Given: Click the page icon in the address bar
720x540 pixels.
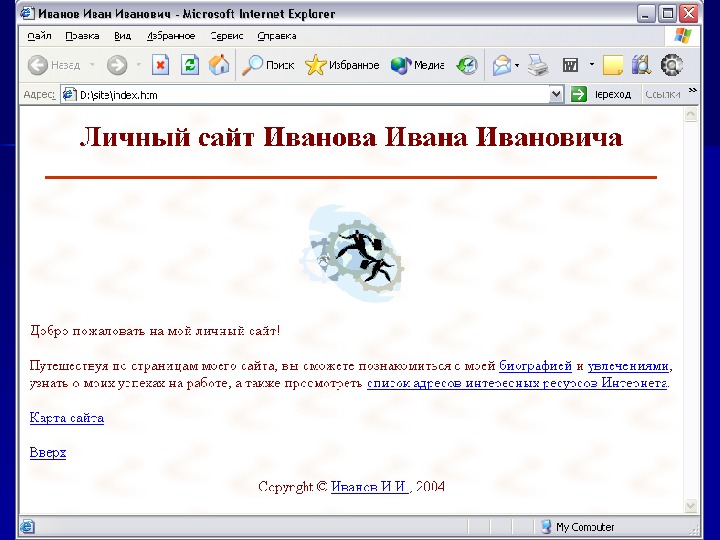Looking at the screenshot, I should click(69, 95).
